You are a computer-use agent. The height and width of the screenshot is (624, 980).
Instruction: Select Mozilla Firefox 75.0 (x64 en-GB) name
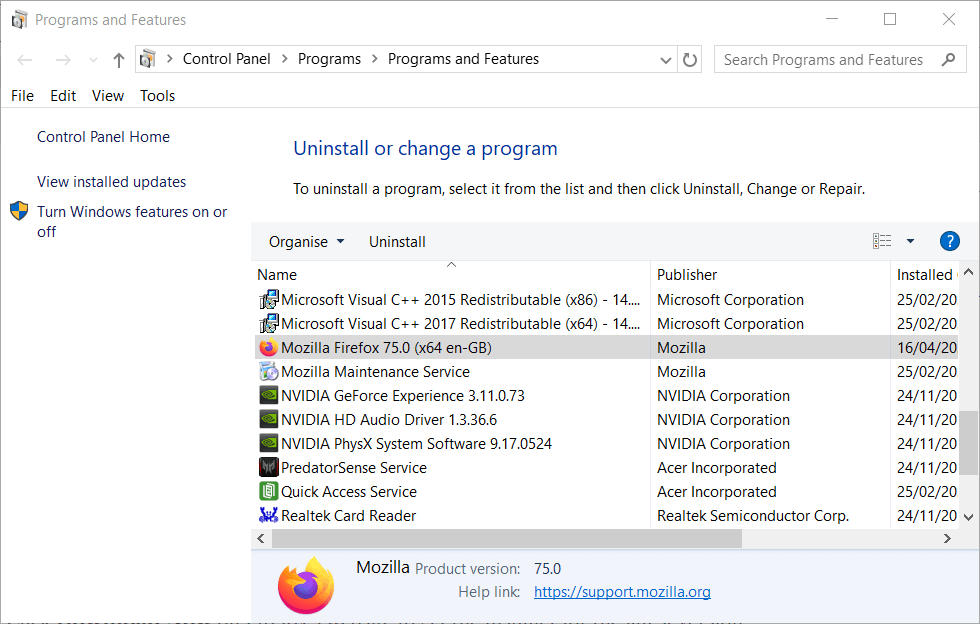tap(386, 348)
